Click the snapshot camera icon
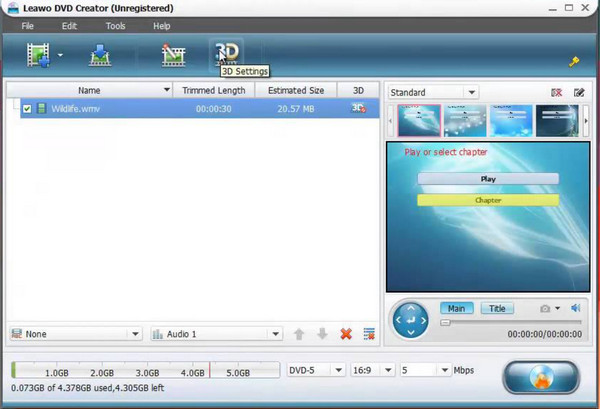The width and height of the screenshot is (600, 409). pyautogui.click(x=545, y=308)
